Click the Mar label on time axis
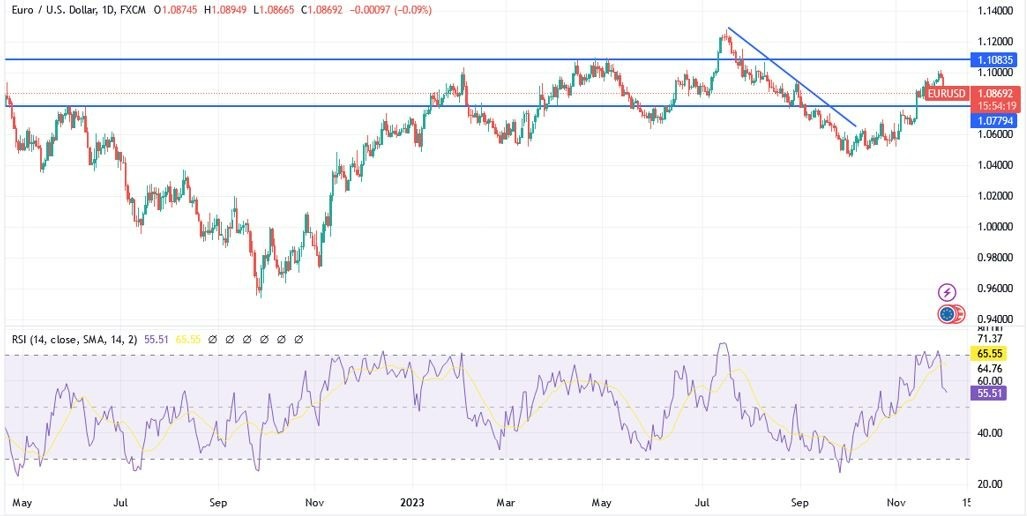 pos(505,503)
